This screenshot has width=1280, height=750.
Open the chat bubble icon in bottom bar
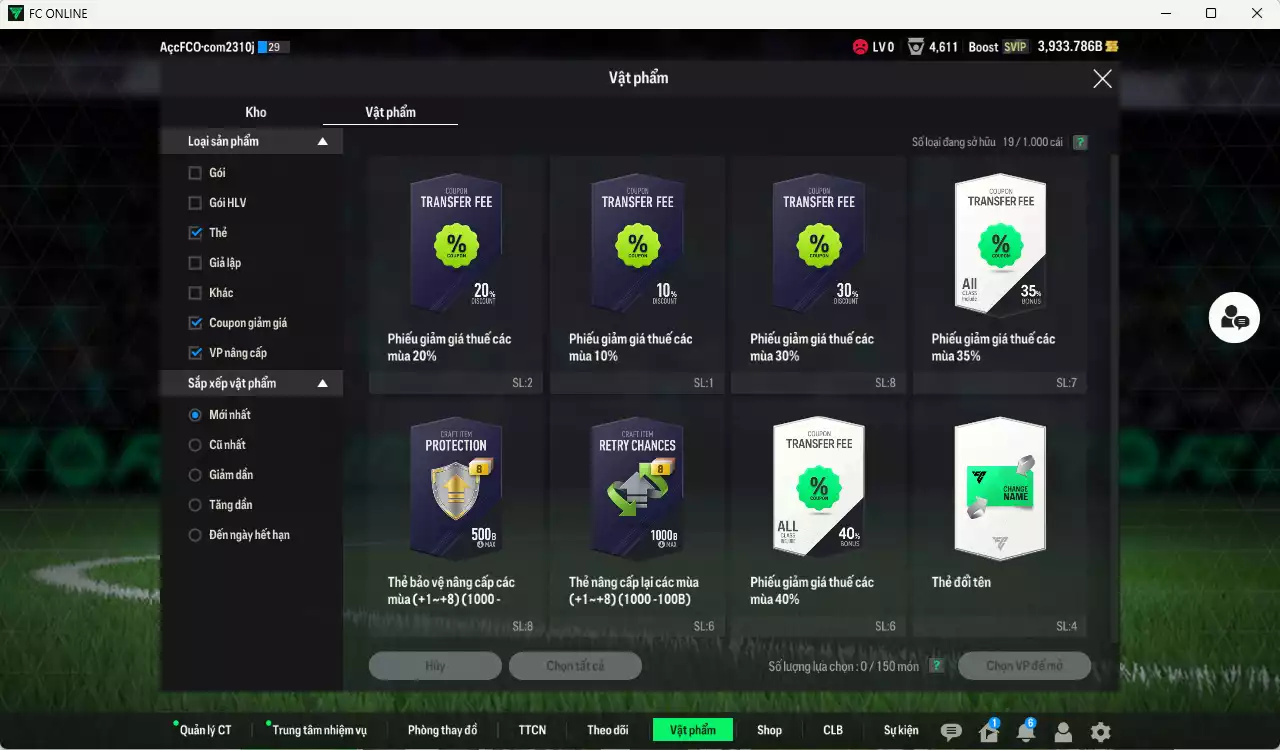pyautogui.click(x=951, y=732)
